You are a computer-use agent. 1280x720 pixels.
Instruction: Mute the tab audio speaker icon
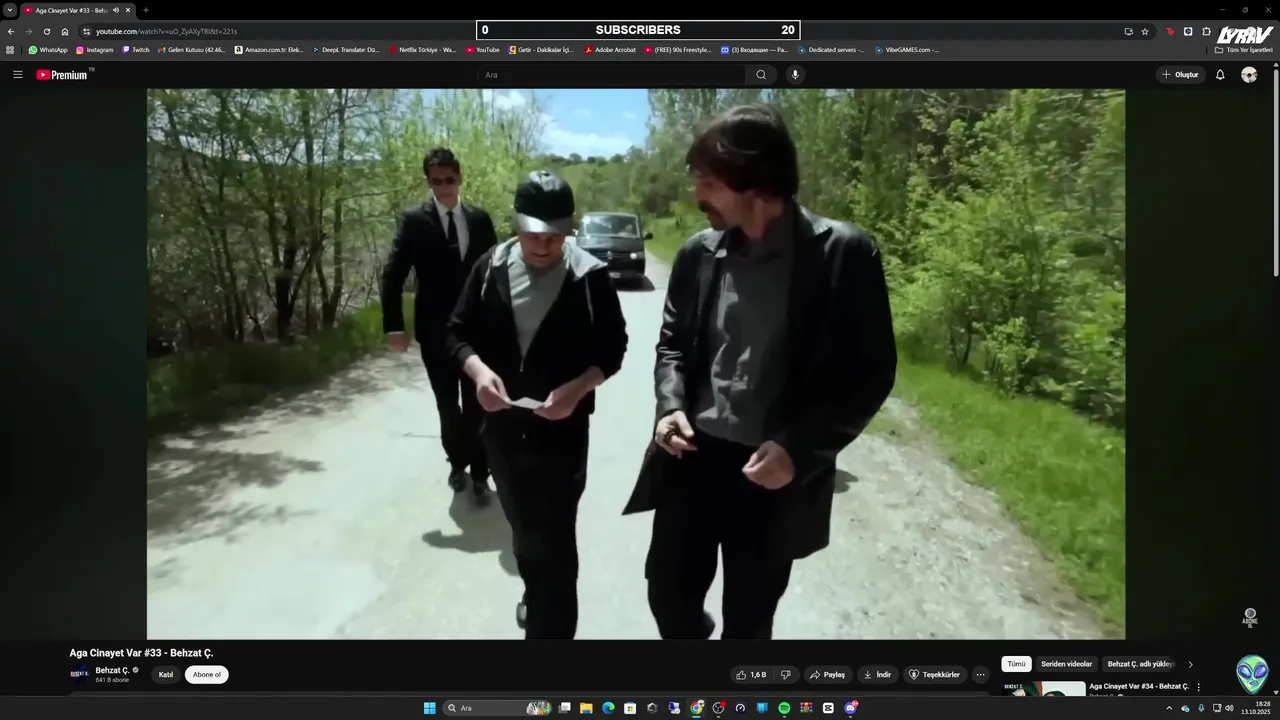click(x=116, y=10)
